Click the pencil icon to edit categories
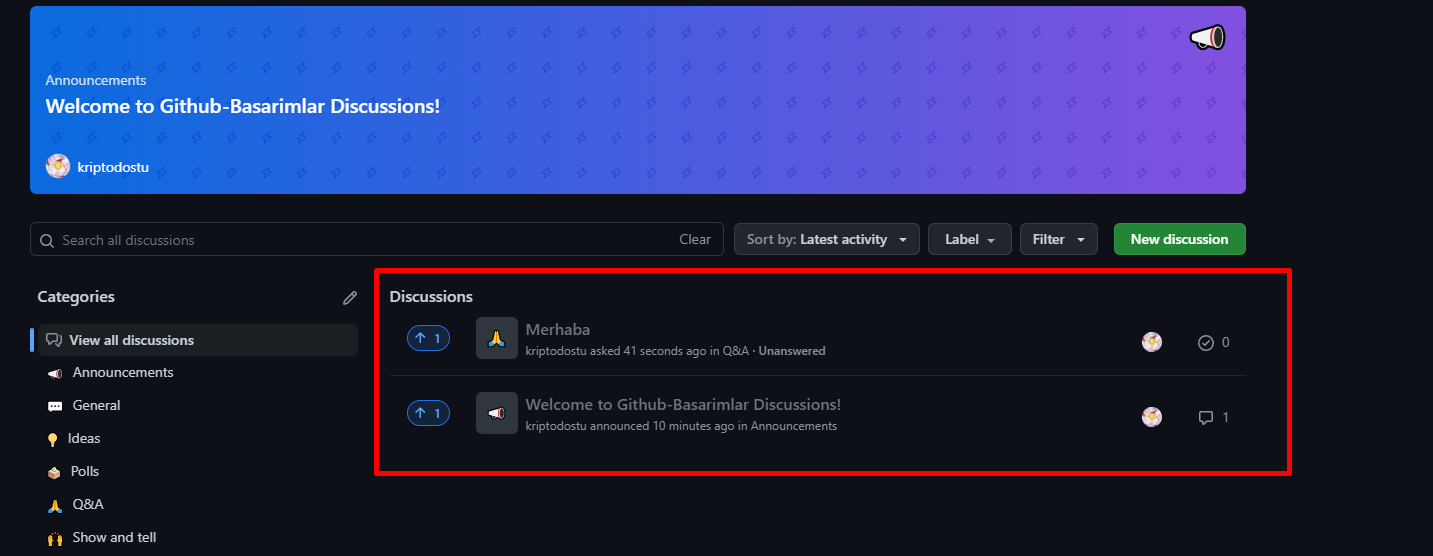 (349, 298)
